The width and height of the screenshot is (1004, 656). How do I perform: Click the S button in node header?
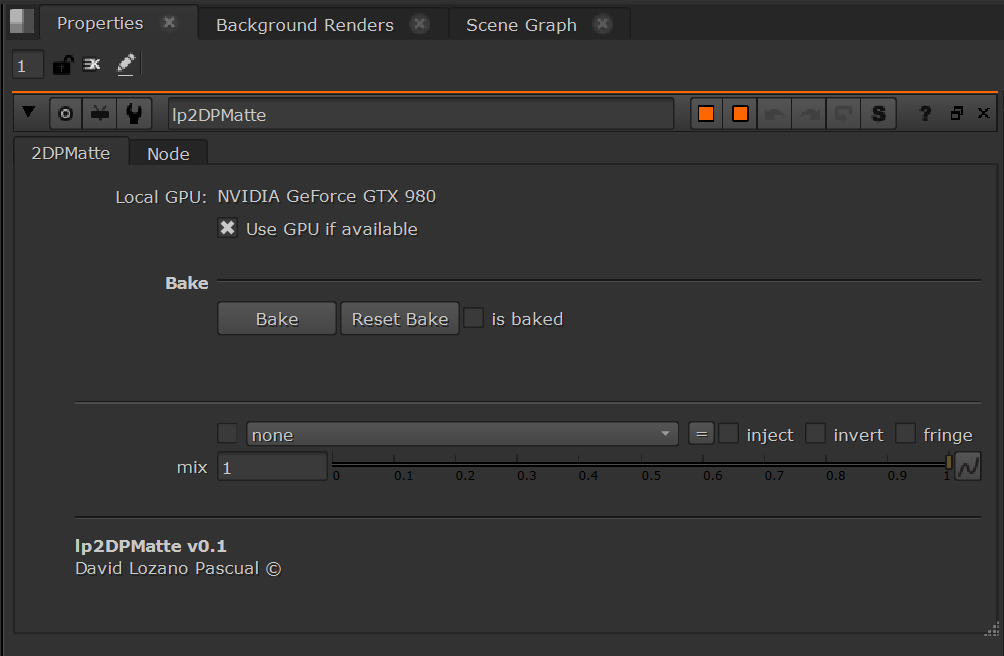878,114
